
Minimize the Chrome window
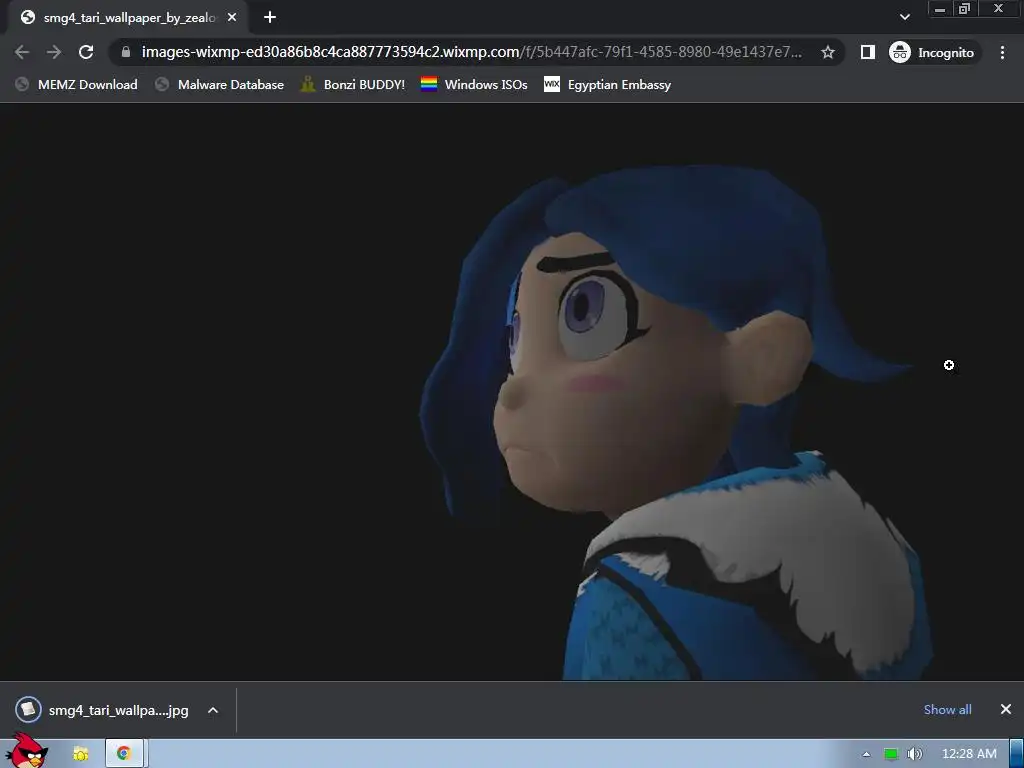pos(940,9)
